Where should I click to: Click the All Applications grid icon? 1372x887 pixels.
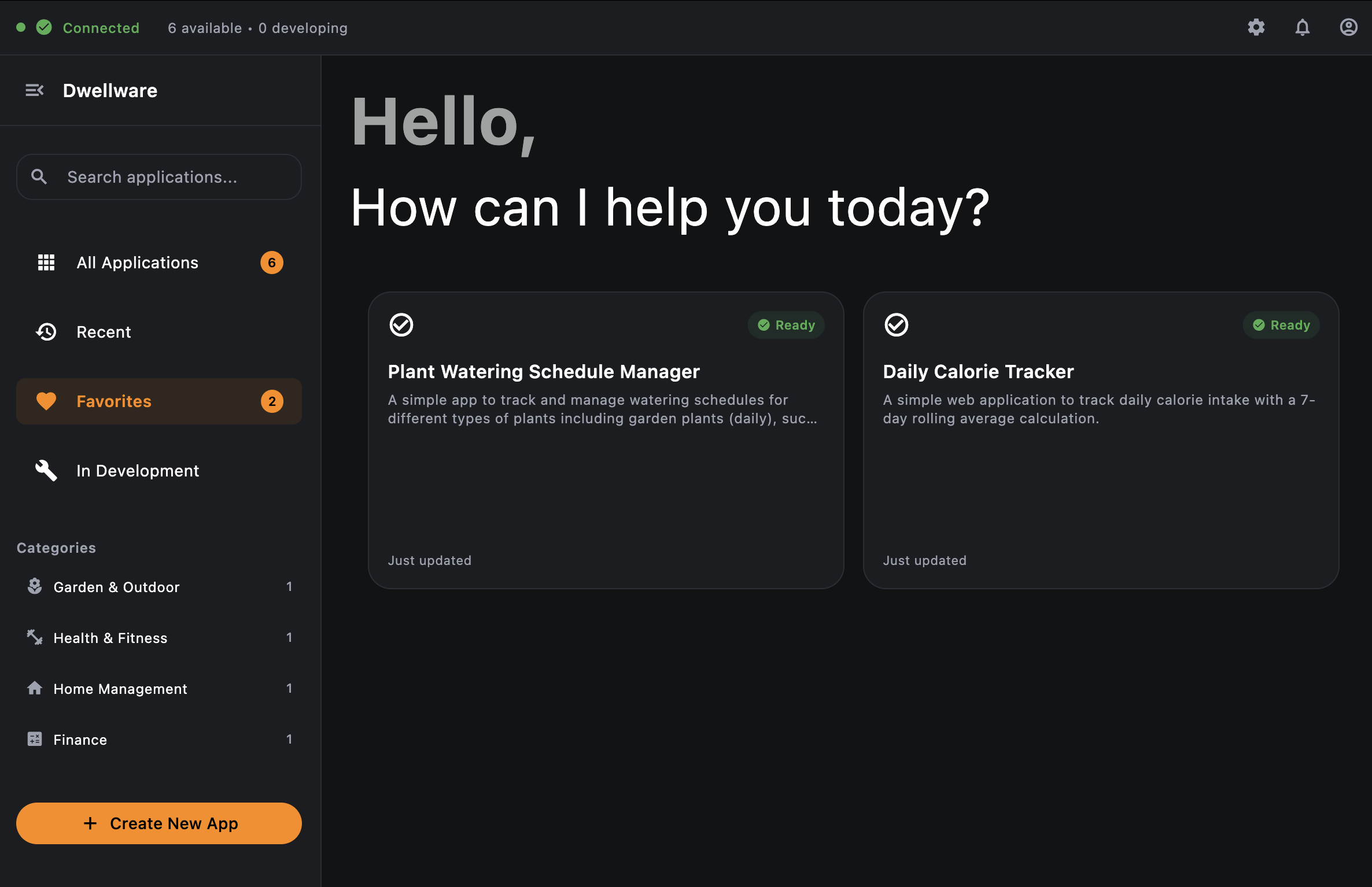(46, 262)
